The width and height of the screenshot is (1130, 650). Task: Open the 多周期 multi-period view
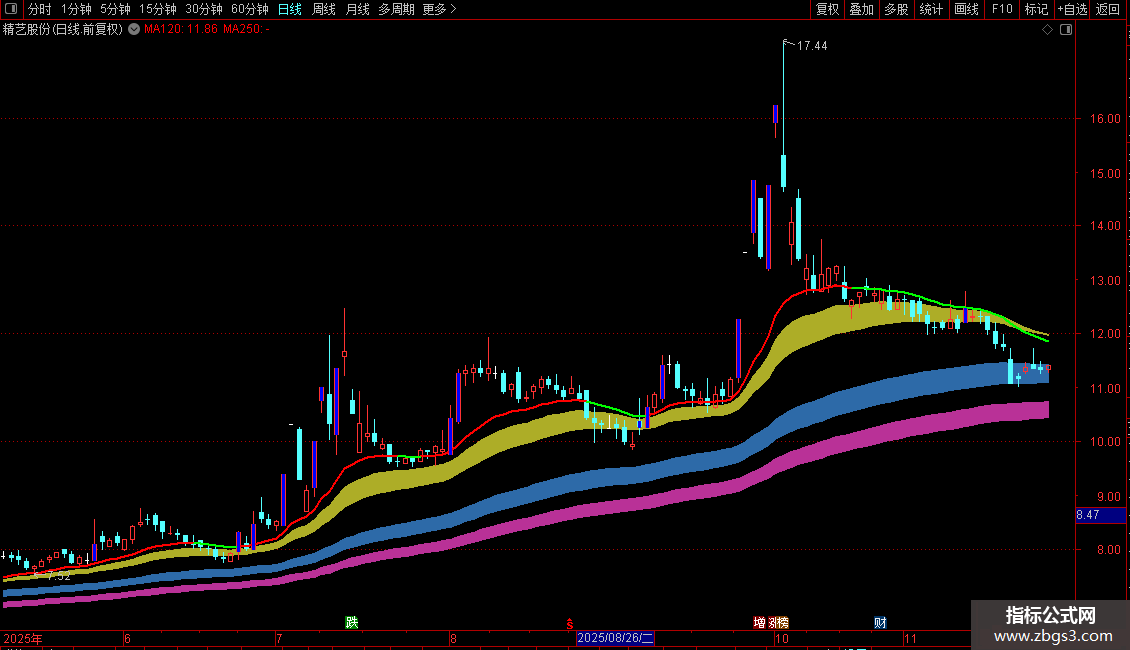pyautogui.click(x=396, y=9)
